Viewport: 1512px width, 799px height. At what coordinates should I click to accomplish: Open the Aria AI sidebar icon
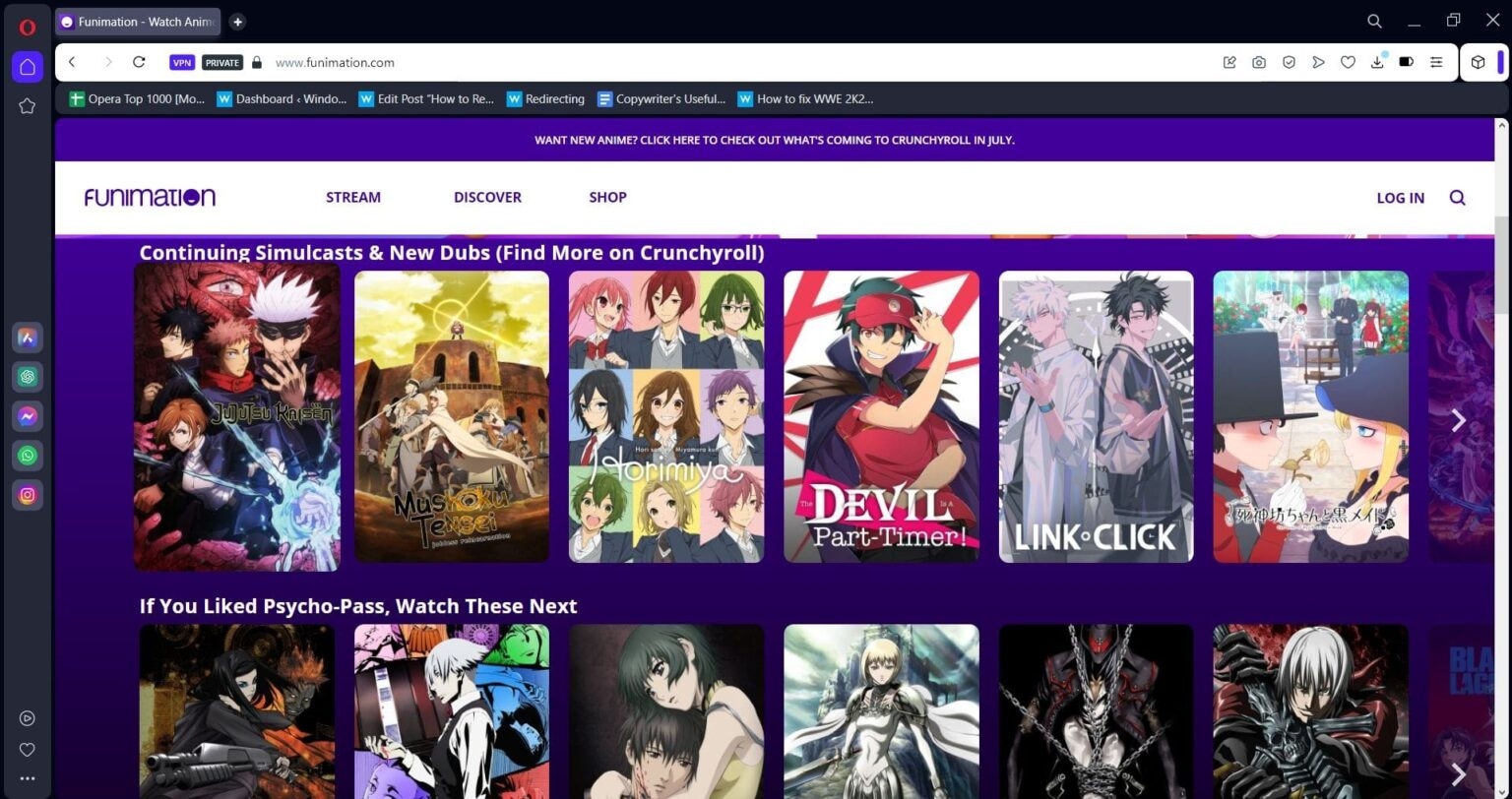28,338
